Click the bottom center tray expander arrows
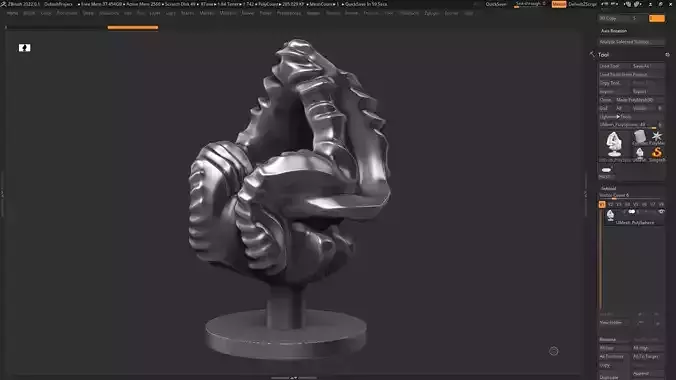The height and width of the screenshot is (380, 676). [294, 377]
